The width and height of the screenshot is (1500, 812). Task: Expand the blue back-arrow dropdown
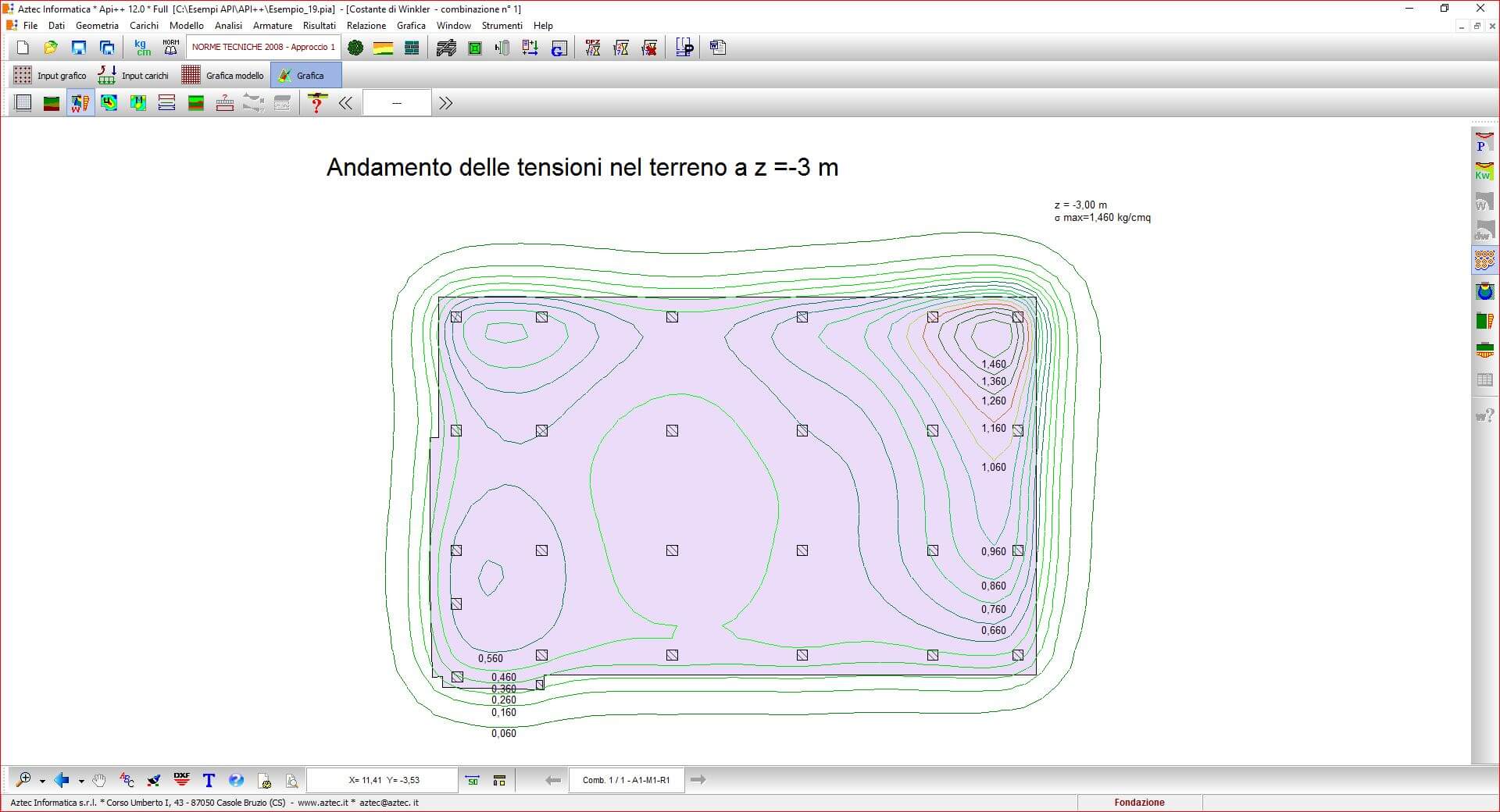click(x=81, y=780)
